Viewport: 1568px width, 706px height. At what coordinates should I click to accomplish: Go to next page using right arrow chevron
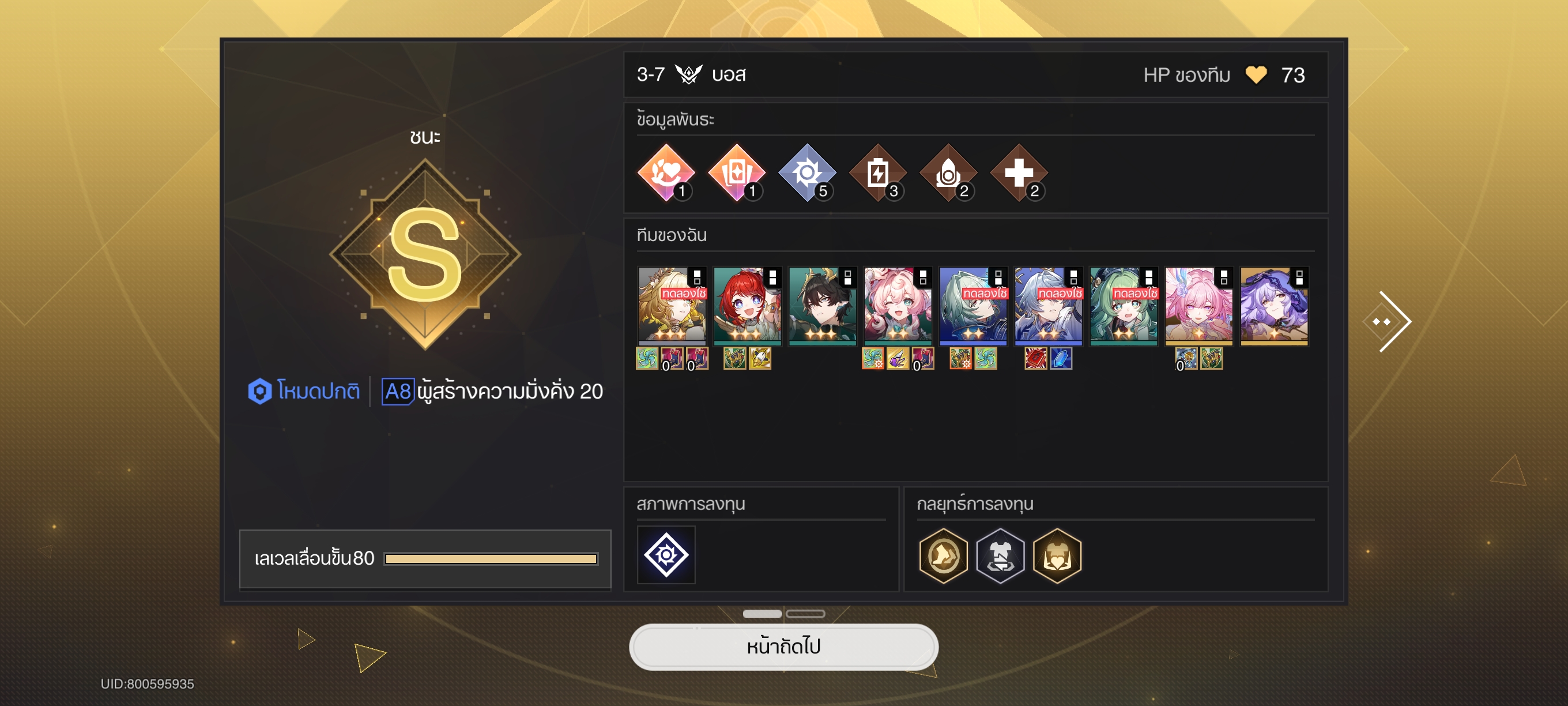tap(1388, 322)
